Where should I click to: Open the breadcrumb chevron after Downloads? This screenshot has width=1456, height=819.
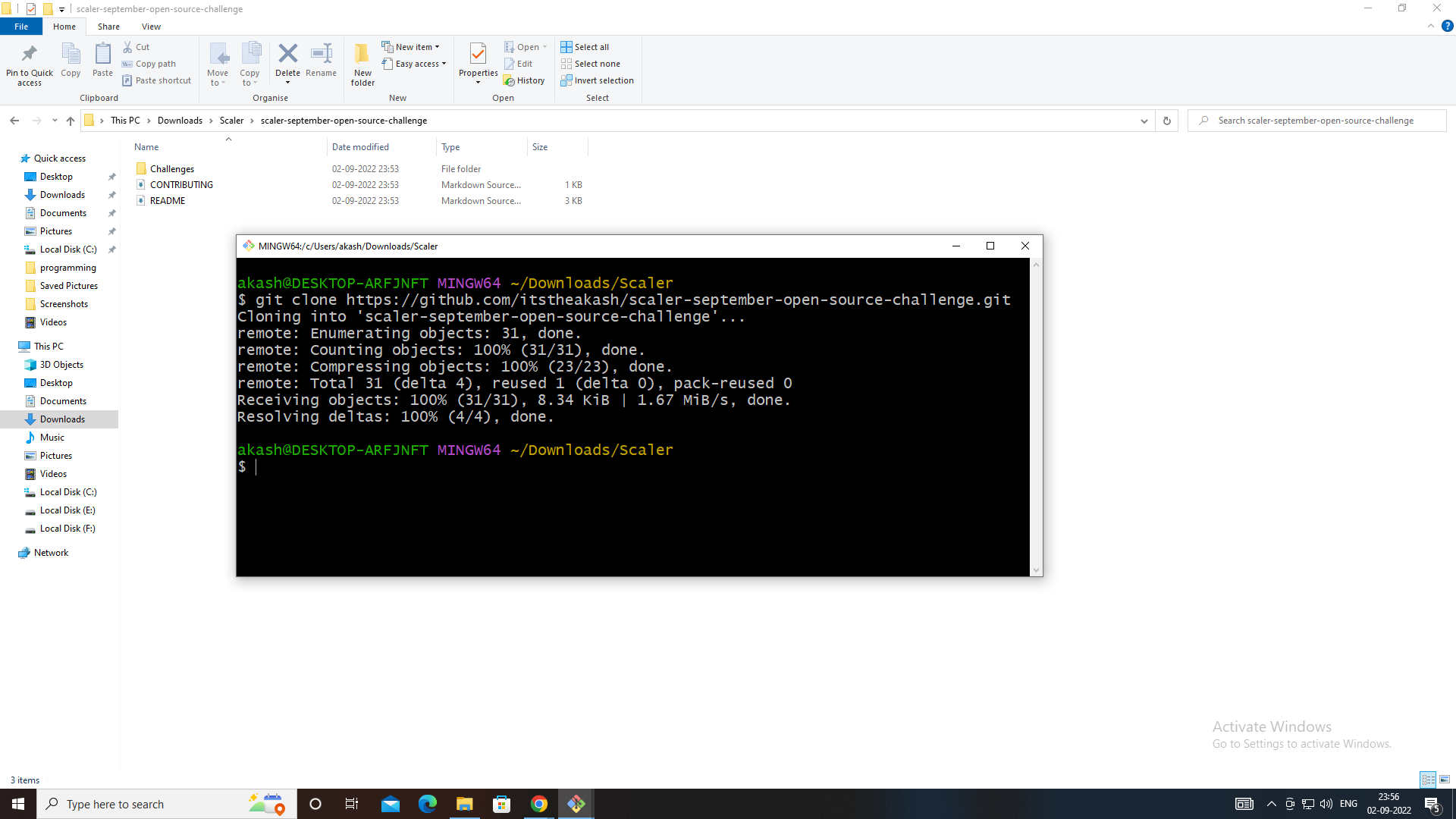[x=212, y=120]
